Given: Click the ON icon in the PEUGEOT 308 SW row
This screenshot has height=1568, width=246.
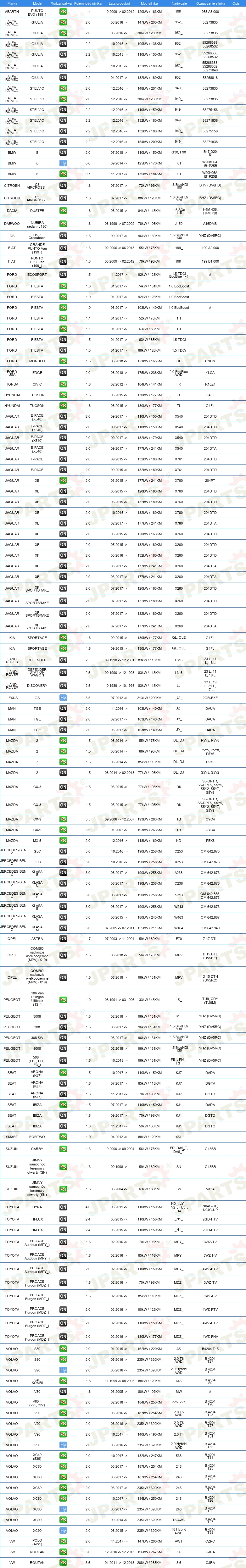Looking at the screenshot, I should point(63,1038).
